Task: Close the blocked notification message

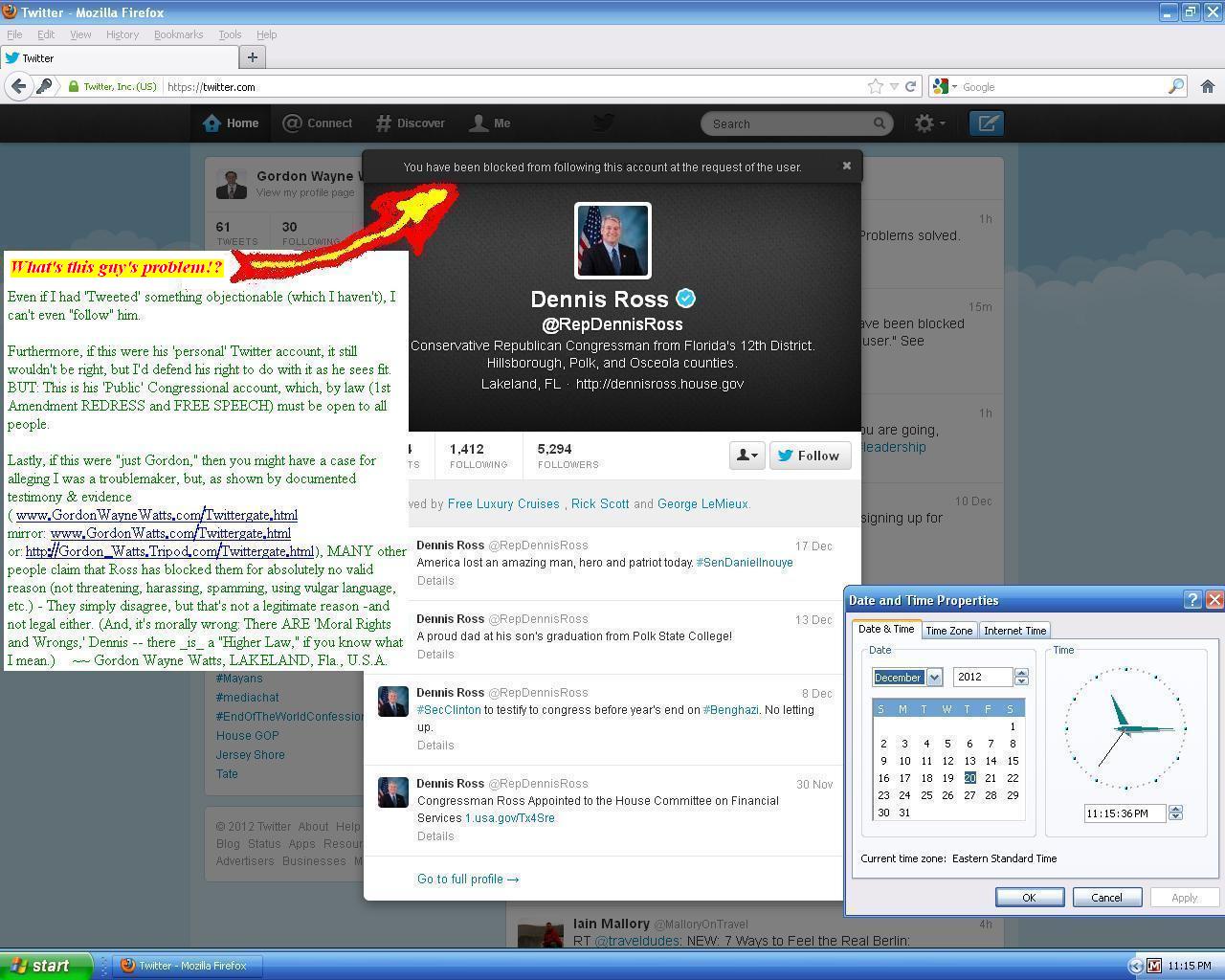Action: click(x=846, y=166)
